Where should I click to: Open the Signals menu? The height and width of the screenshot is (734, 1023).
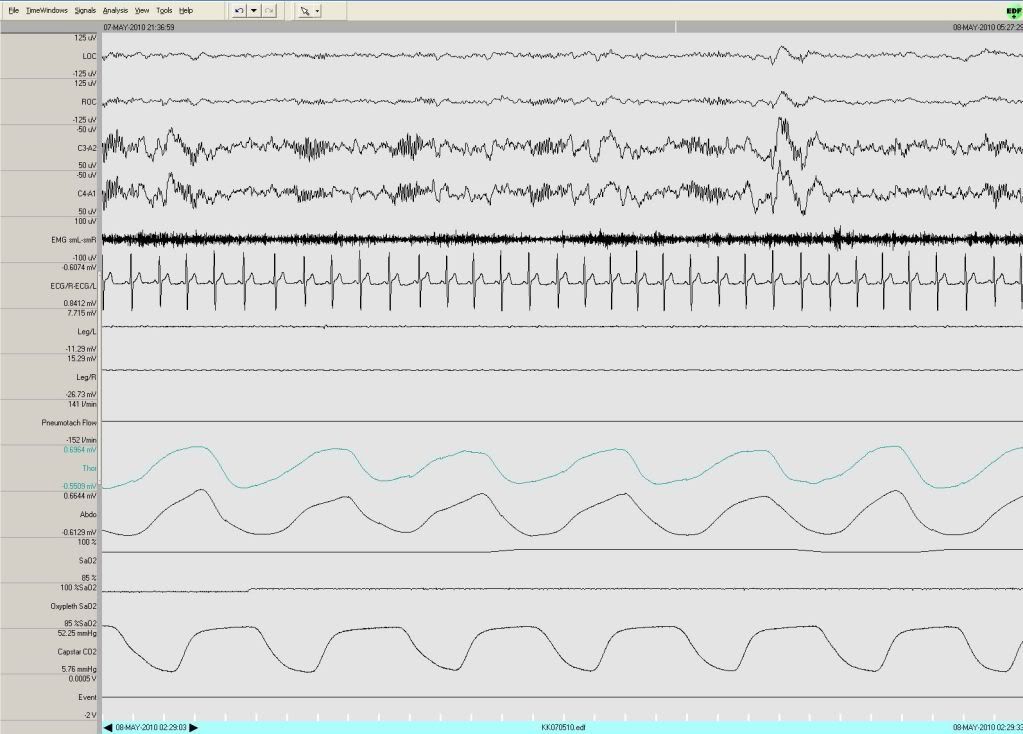pyautogui.click(x=85, y=10)
